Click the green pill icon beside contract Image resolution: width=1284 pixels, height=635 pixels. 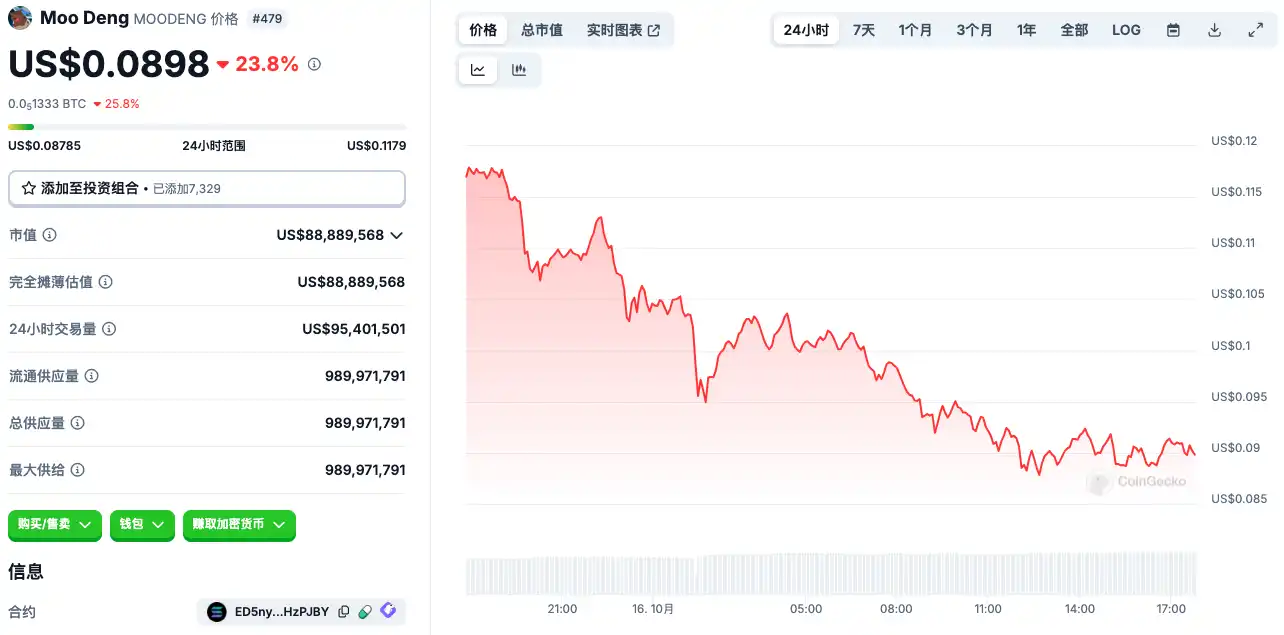[x=366, y=612]
